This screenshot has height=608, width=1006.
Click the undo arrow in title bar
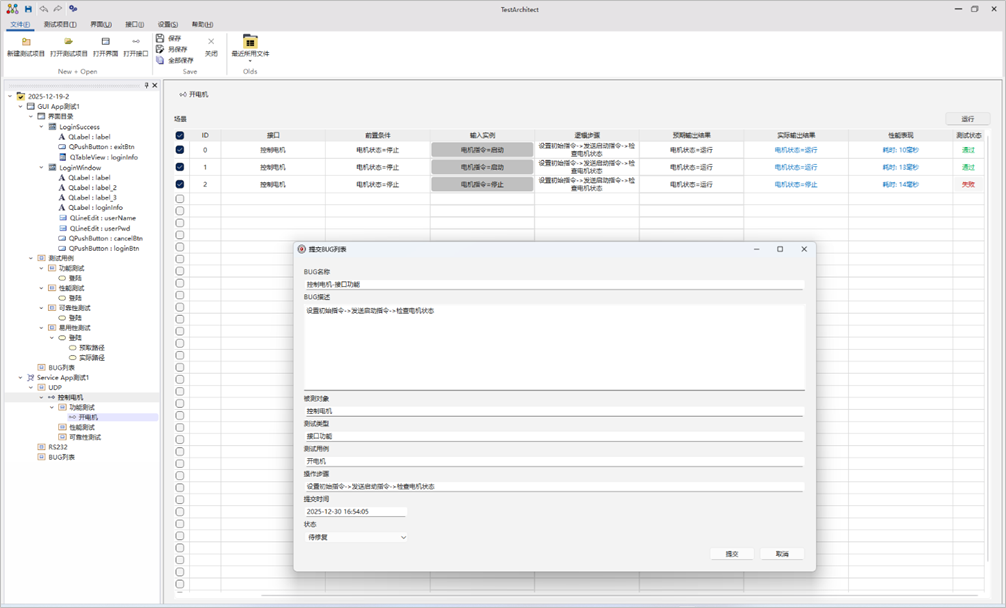tap(43, 9)
